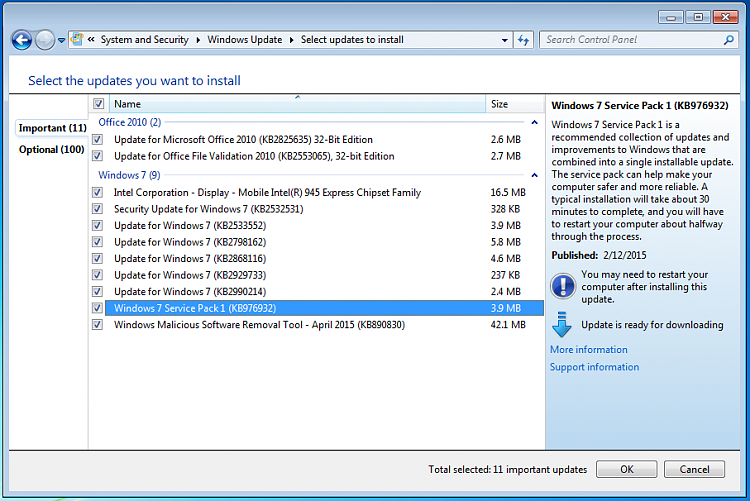Click the arrow after System and Security
The width and height of the screenshot is (750, 501).
click(198, 40)
